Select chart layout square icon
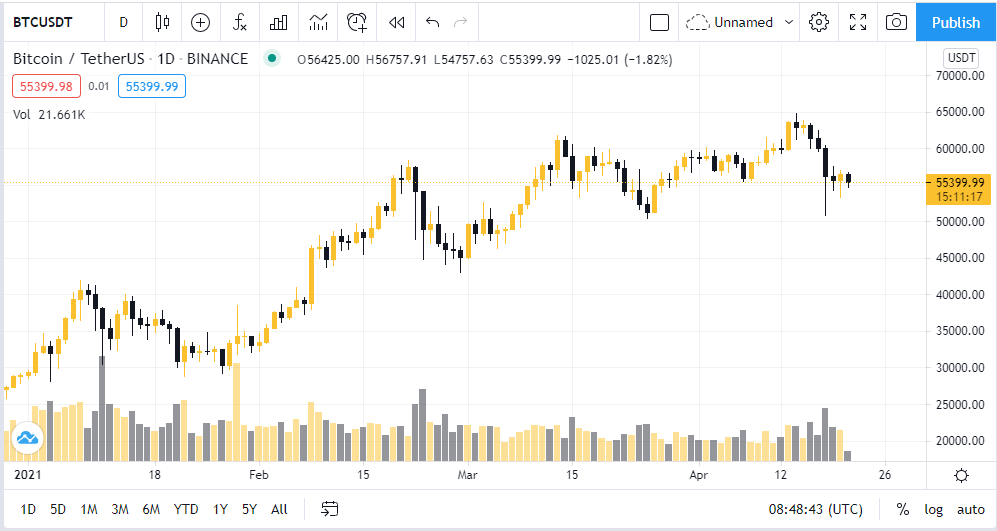997x531 pixels. [x=659, y=22]
